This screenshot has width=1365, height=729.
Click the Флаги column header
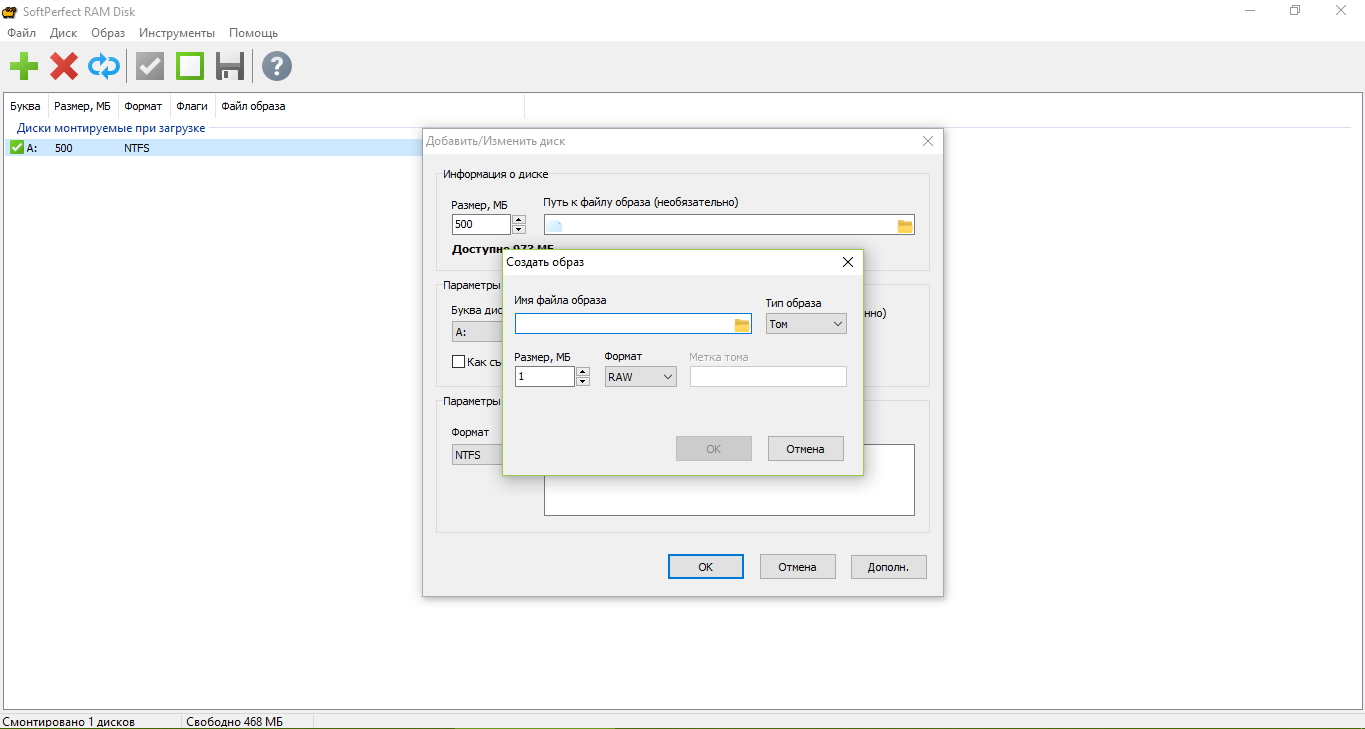192,106
